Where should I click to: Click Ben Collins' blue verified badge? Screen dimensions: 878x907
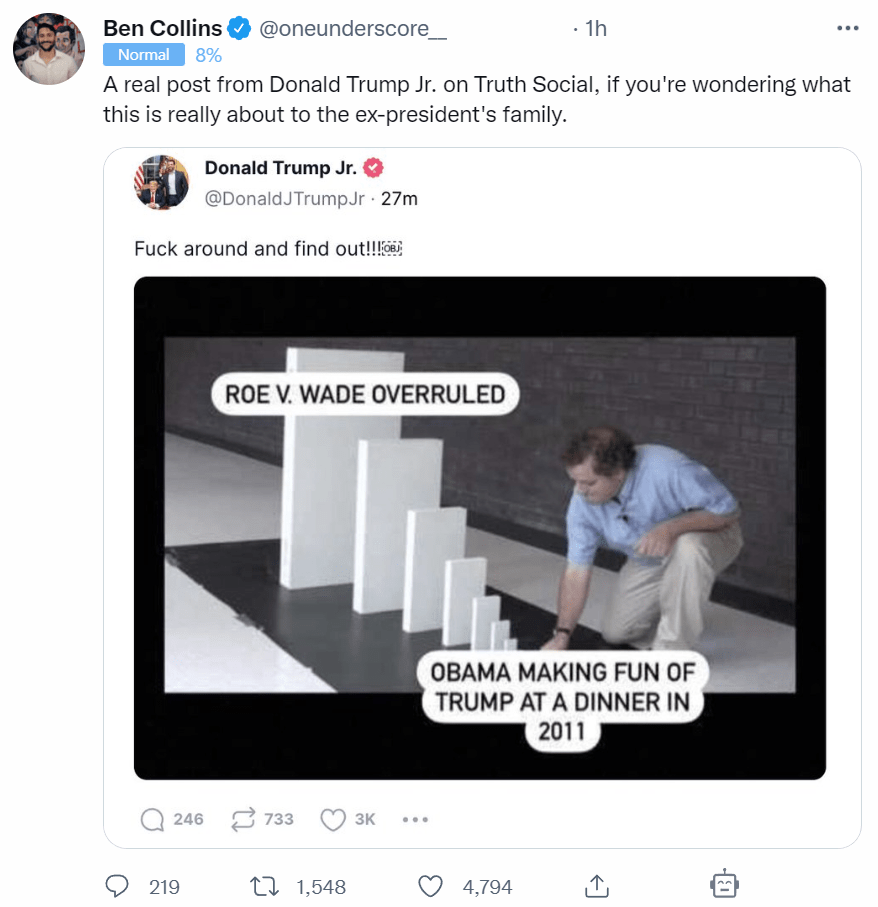point(239,29)
